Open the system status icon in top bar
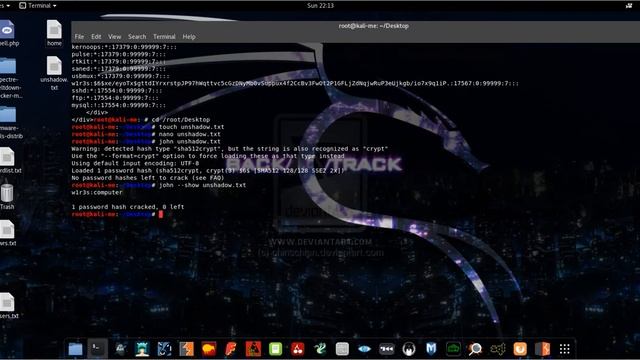 coord(629,5)
